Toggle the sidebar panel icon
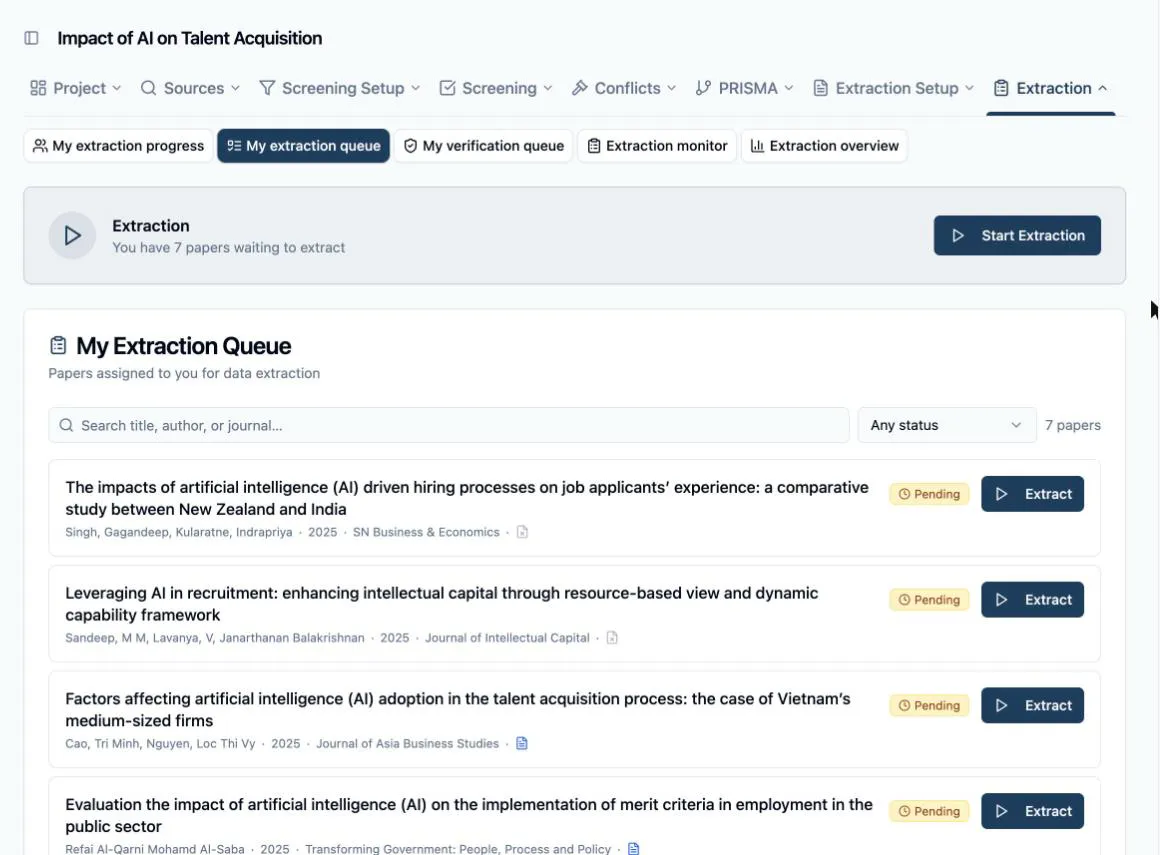This screenshot has height=855, width=1160. tap(31, 38)
